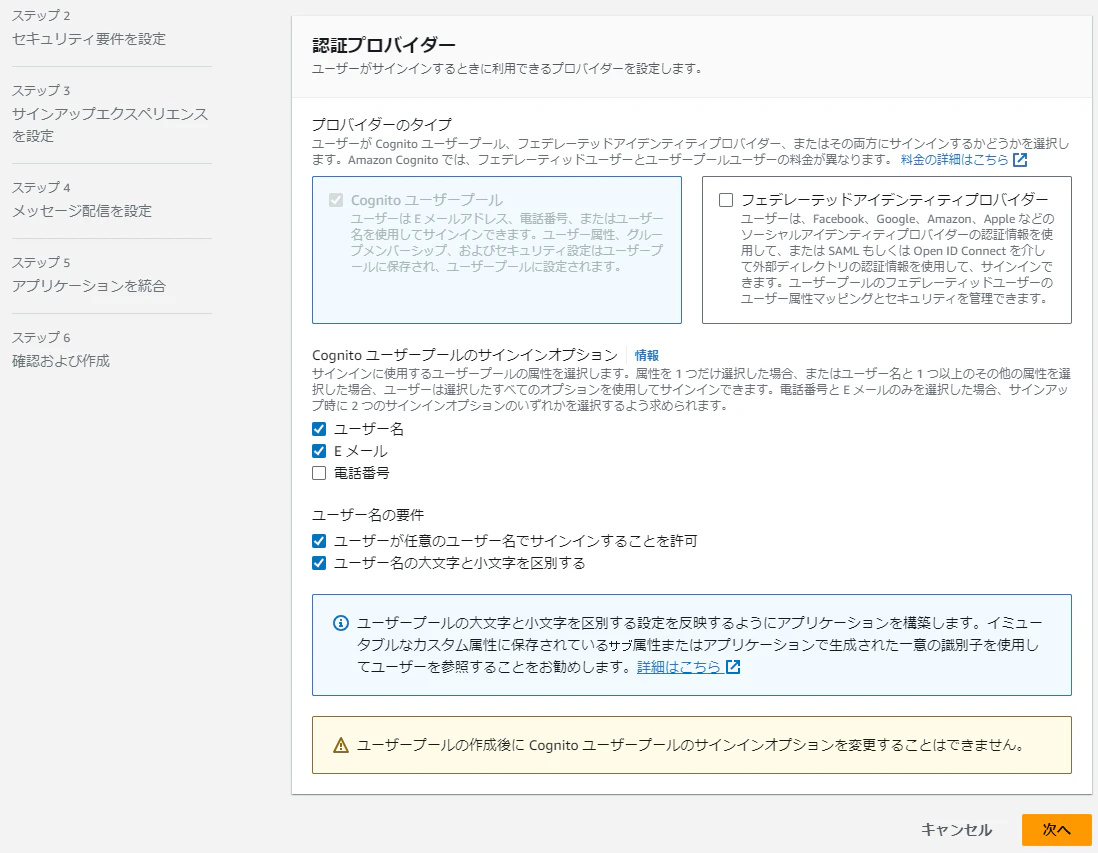Click the 認証プロバイダー heading

click(384, 45)
